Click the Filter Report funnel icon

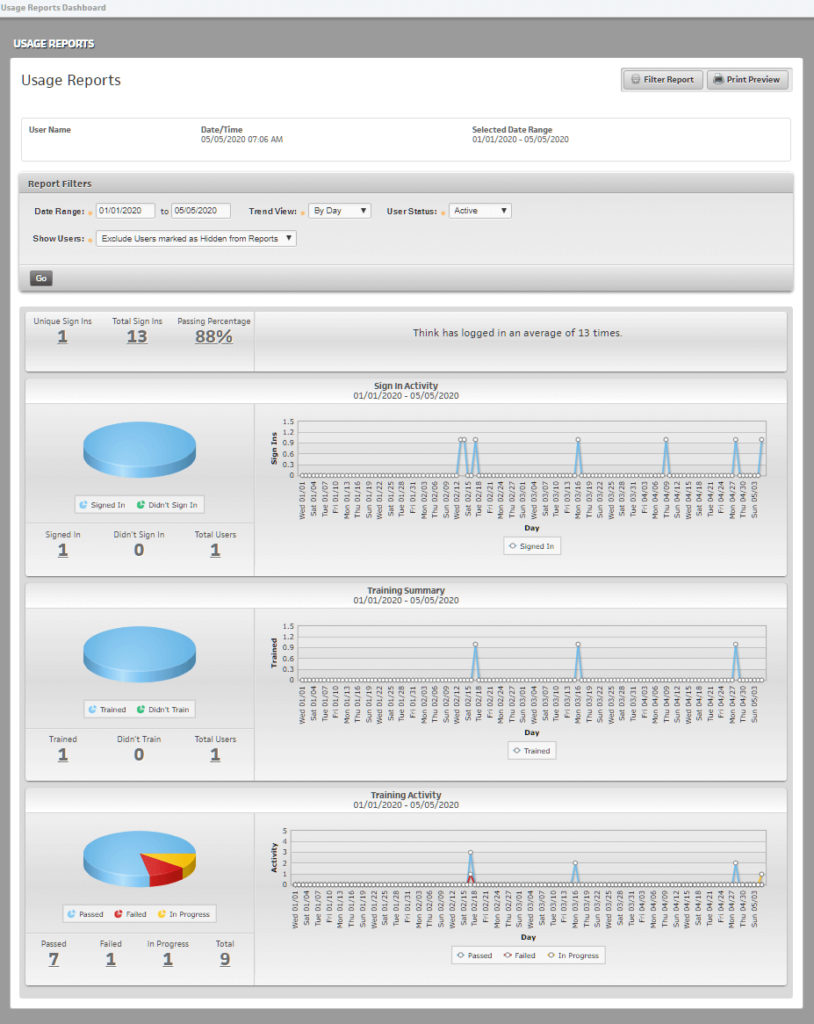click(634, 79)
